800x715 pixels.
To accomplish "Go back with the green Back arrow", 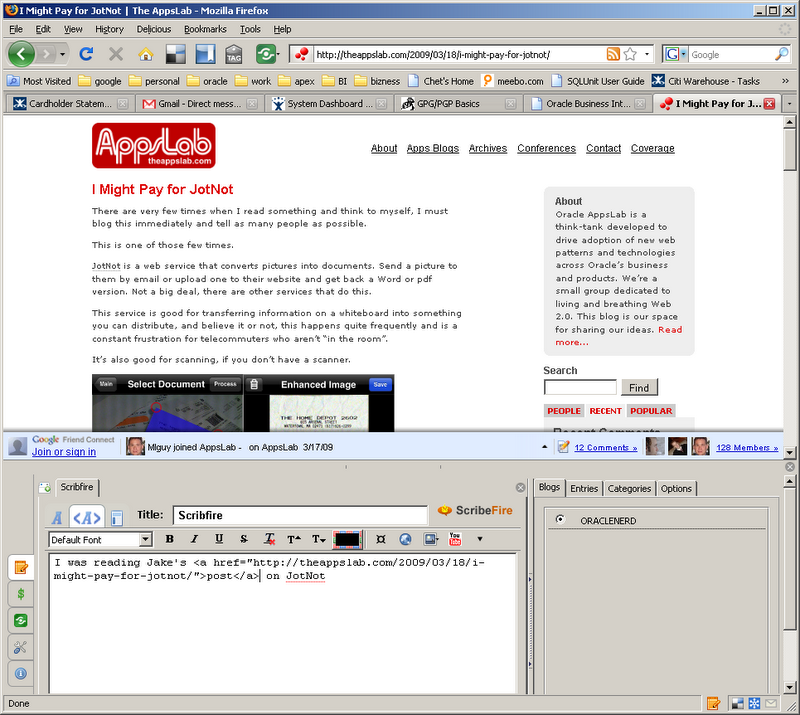I will (21, 54).
